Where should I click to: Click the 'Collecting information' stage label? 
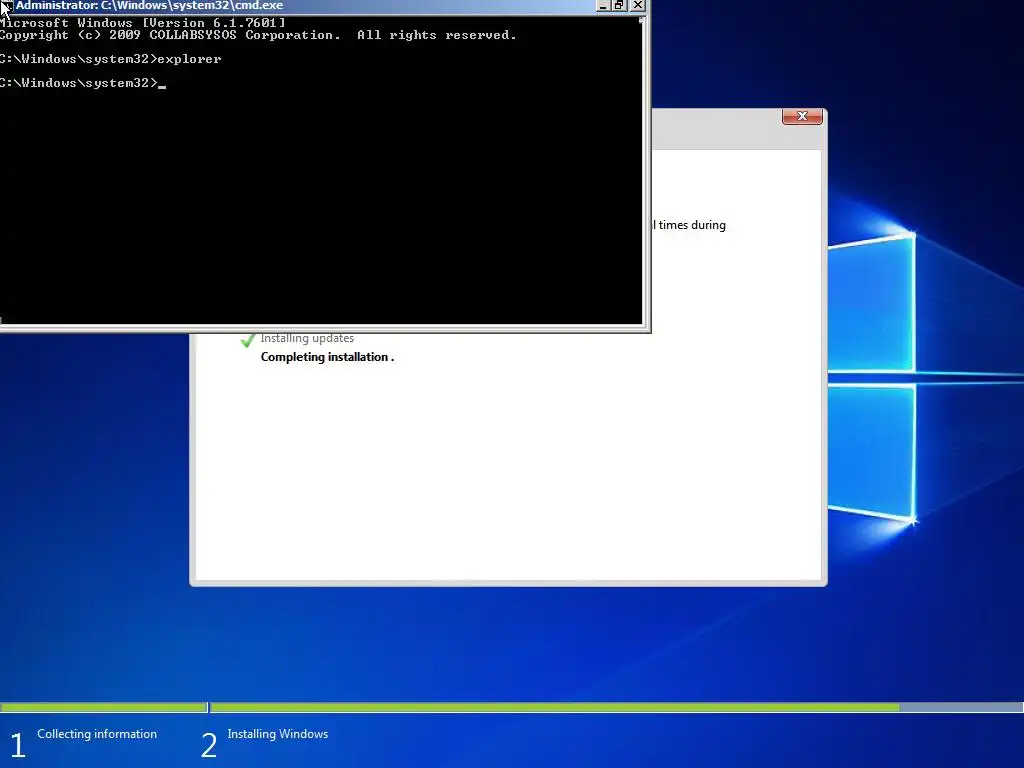[x=97, y=734]
